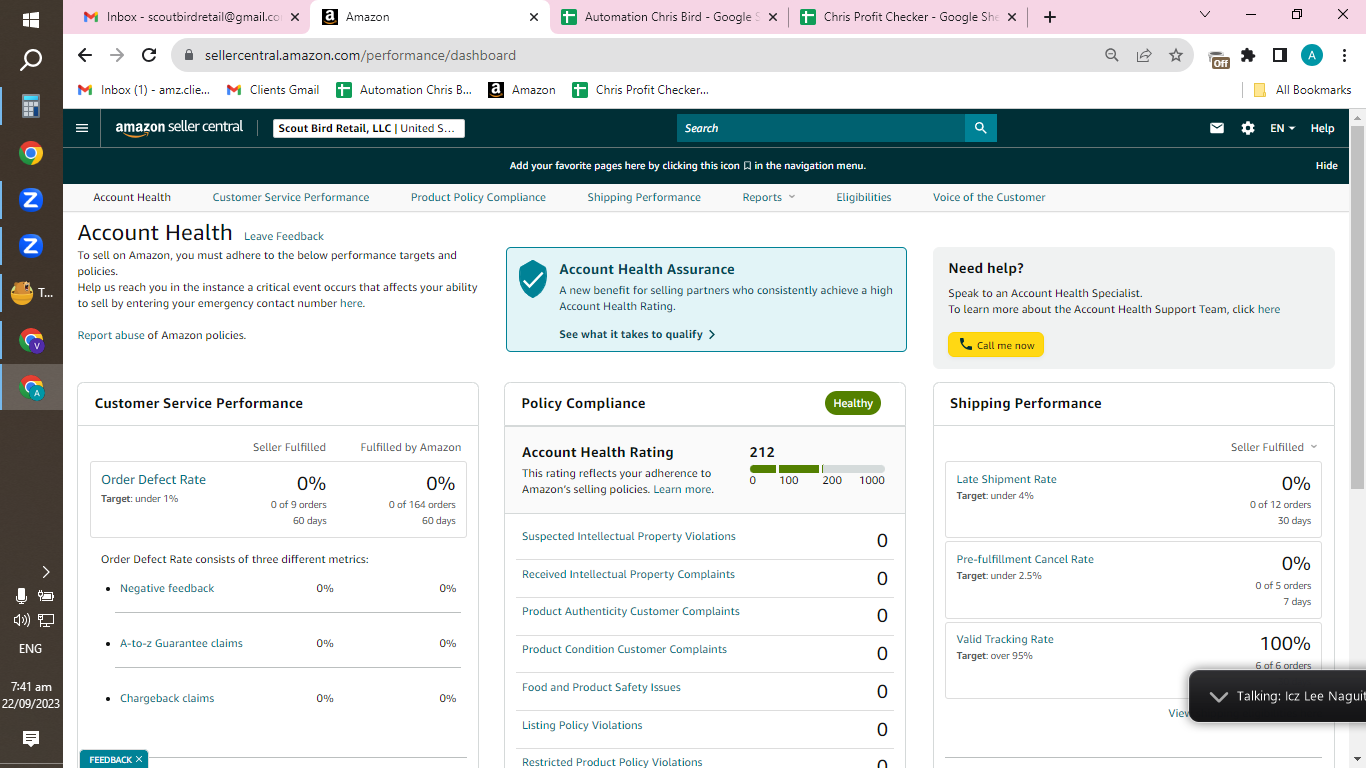
Task: Click the taskbar volume speaker icon
Action: (x=21, y=620)
